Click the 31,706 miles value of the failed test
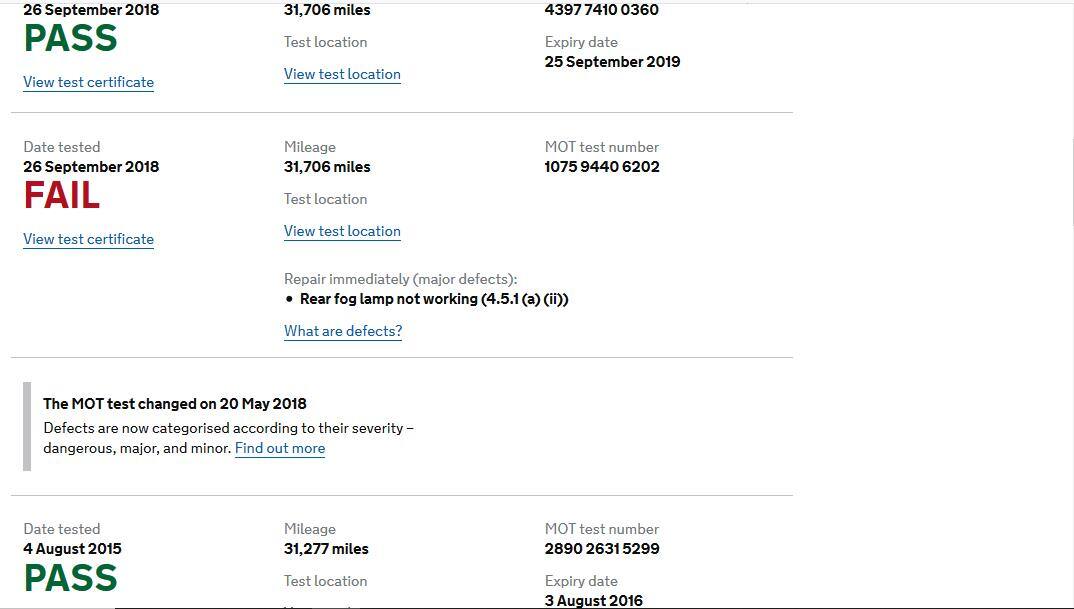The width and height of the screenshot is (1074, 609). tap(327, 166)
